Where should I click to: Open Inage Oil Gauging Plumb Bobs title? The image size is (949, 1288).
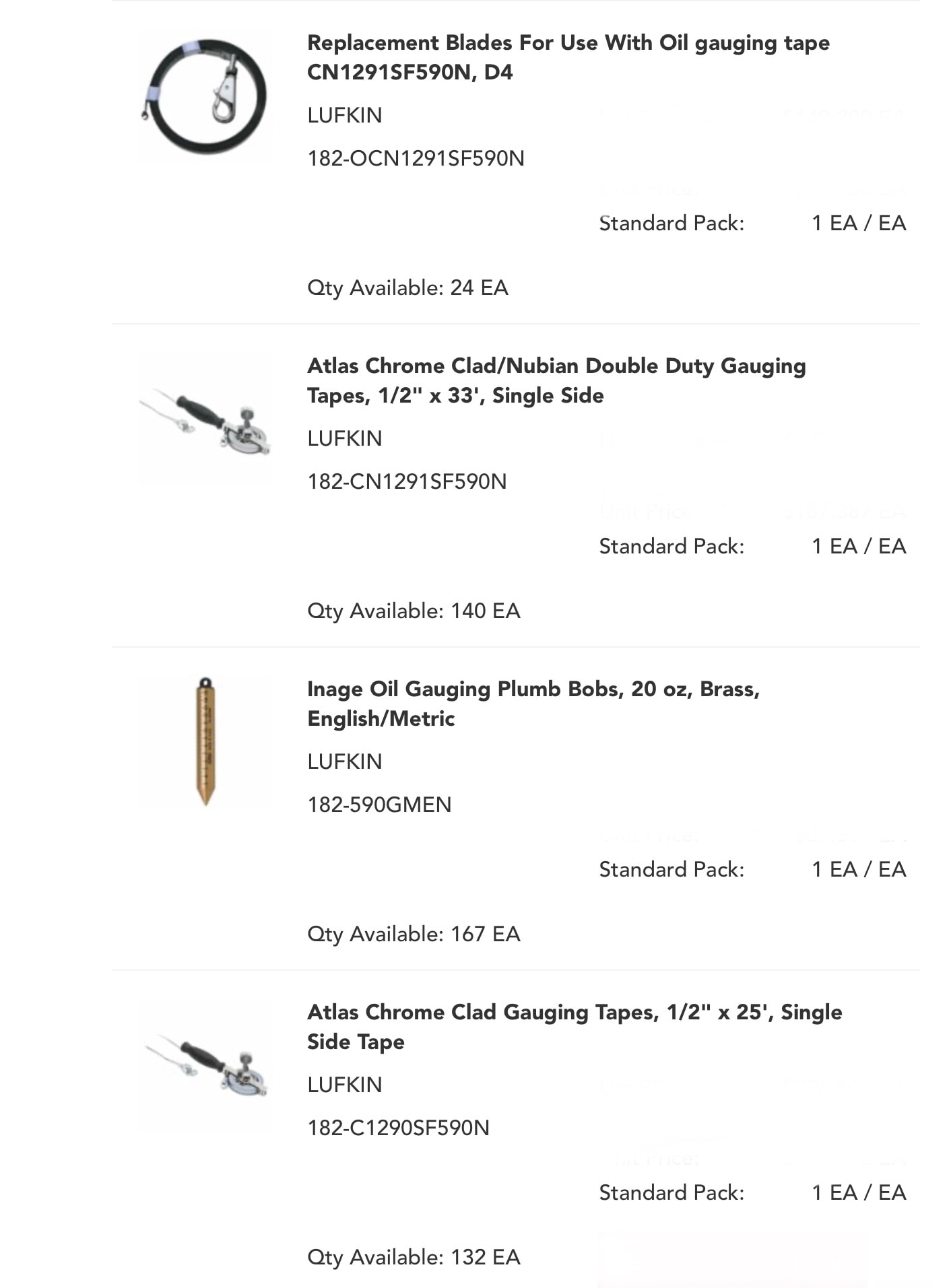tap(533, 704)
